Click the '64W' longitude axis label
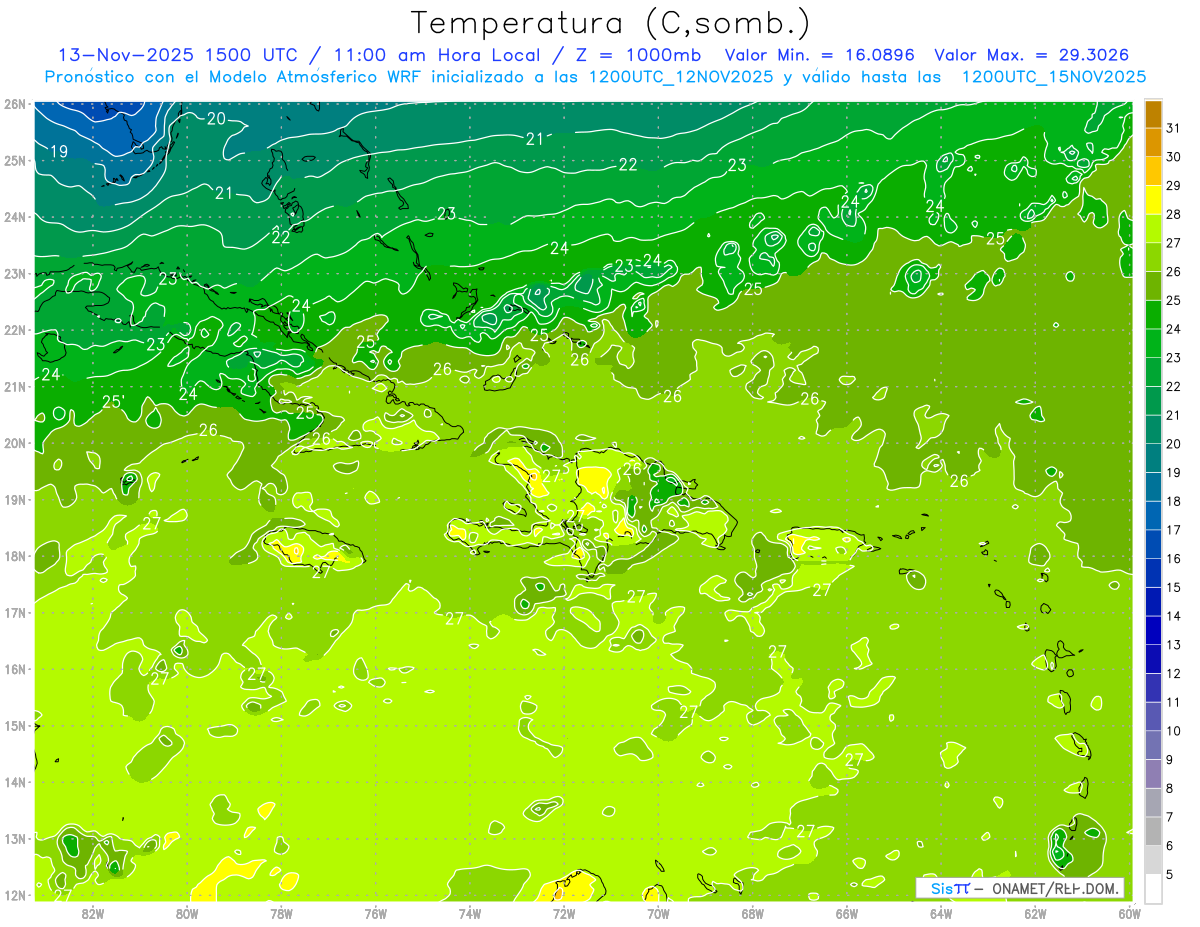Image resolution: width=1200 pixels, height=927 pixels. click(x=941, y=913)
